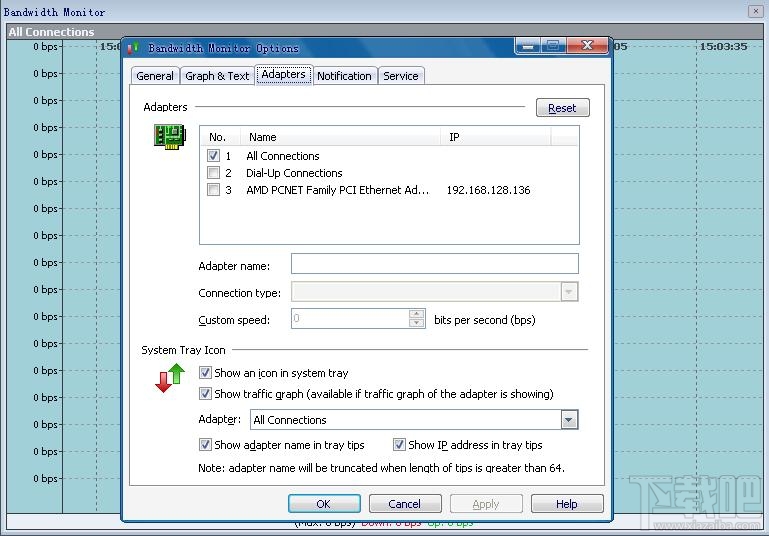Image resolution: width=769 pixels, height=536 pixels.
Task: Check the Dial-Up Connections adapter checkbox
Action: tap(213, 173)
